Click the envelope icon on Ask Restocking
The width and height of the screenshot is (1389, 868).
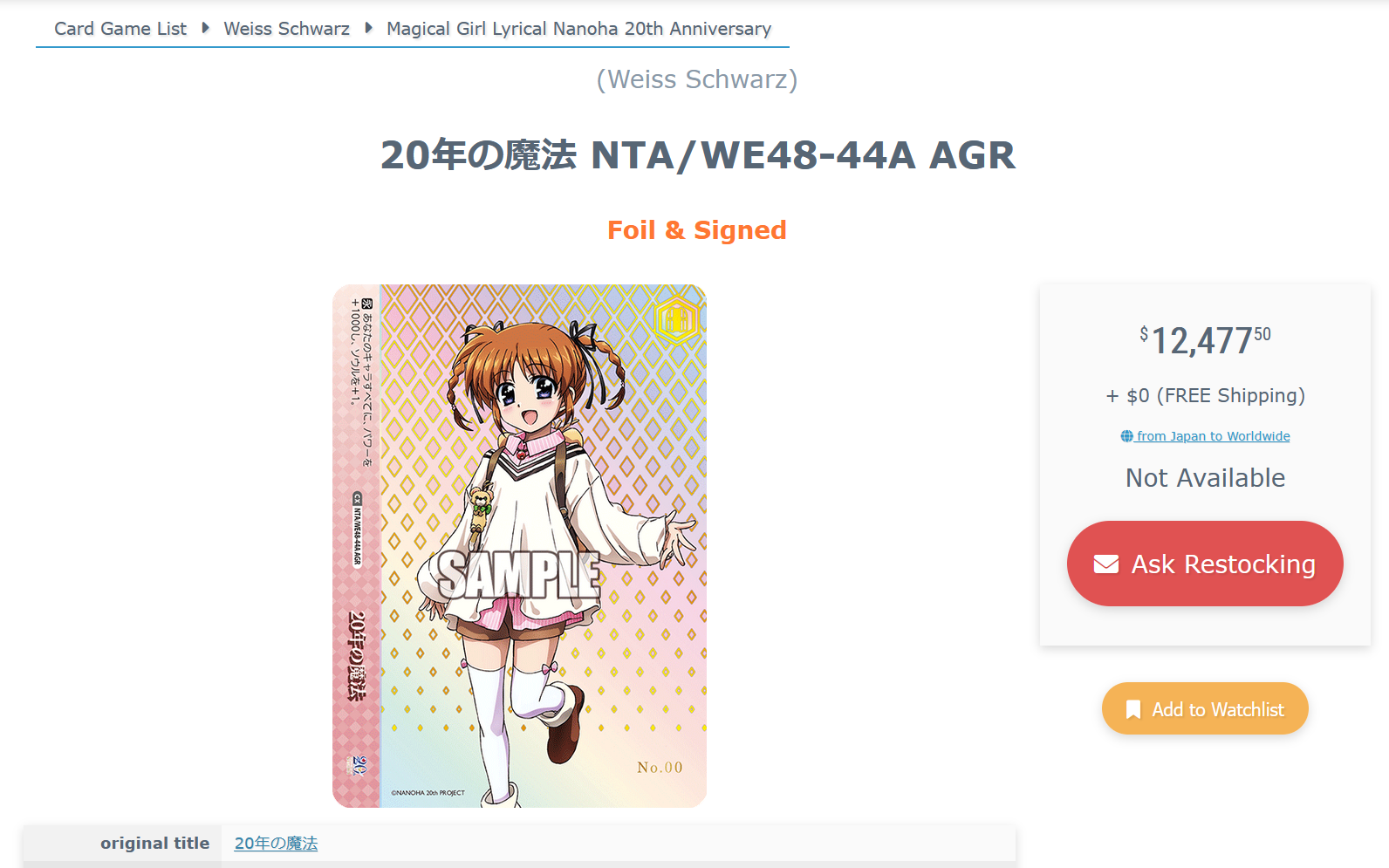[x=1106, y=564]
